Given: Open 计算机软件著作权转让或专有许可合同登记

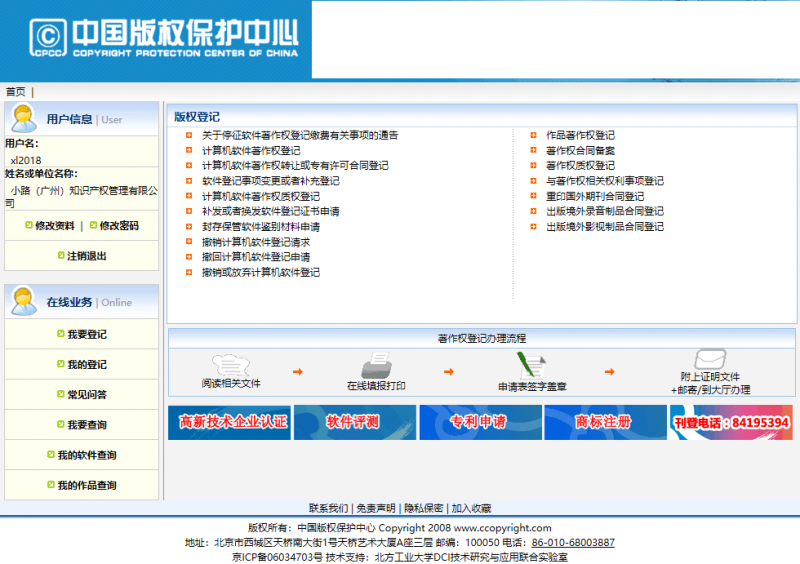Looking at the screenshot, I should pos(295,165).
